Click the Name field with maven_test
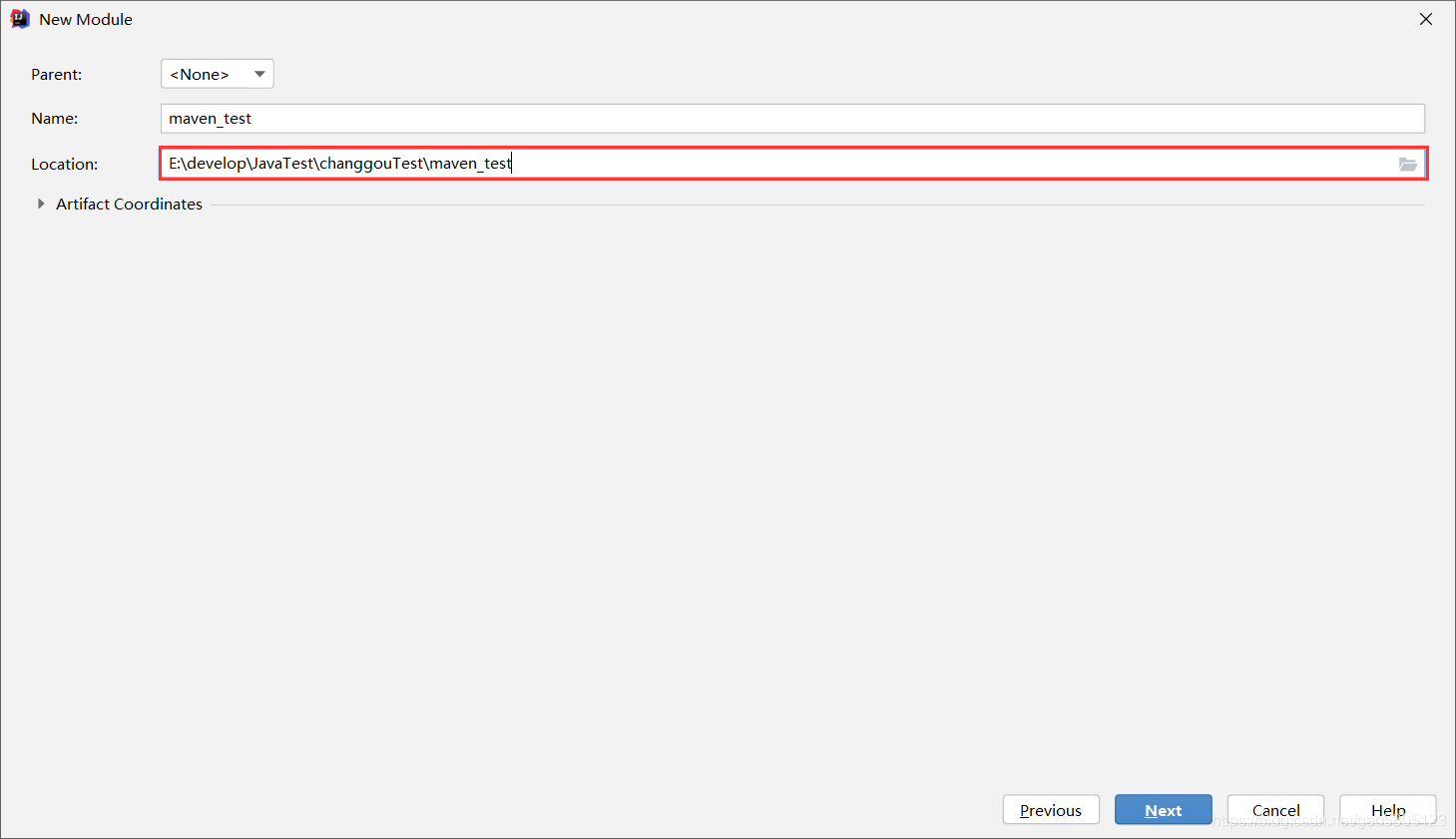This screenshot has width=1456, height=839. click(792, 119)
